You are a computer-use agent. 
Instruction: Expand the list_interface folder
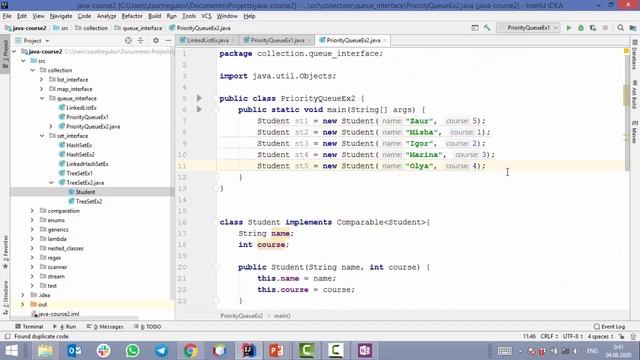click(42, 80)
